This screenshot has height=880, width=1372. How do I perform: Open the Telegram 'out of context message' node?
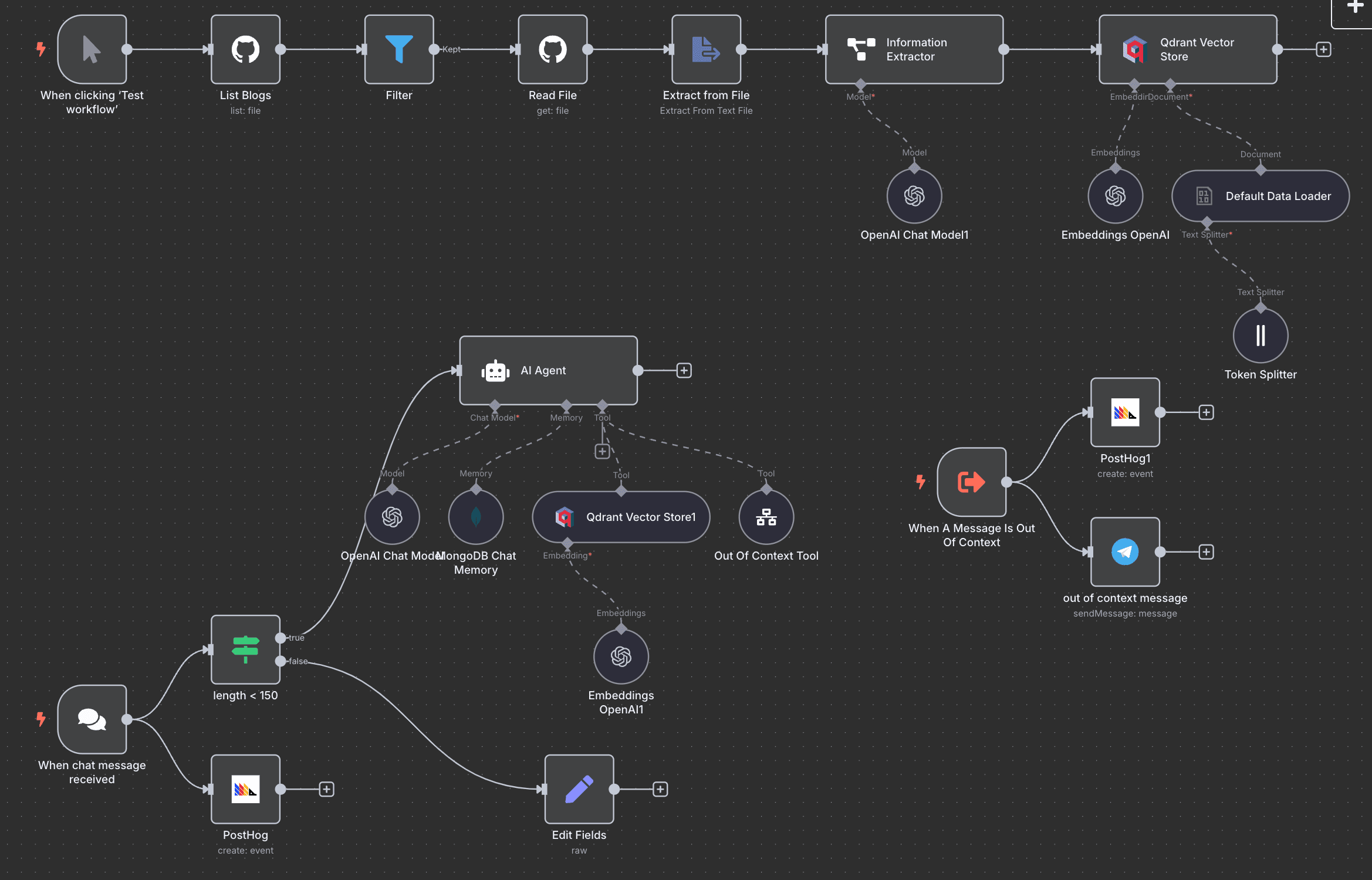point(1126,552)
